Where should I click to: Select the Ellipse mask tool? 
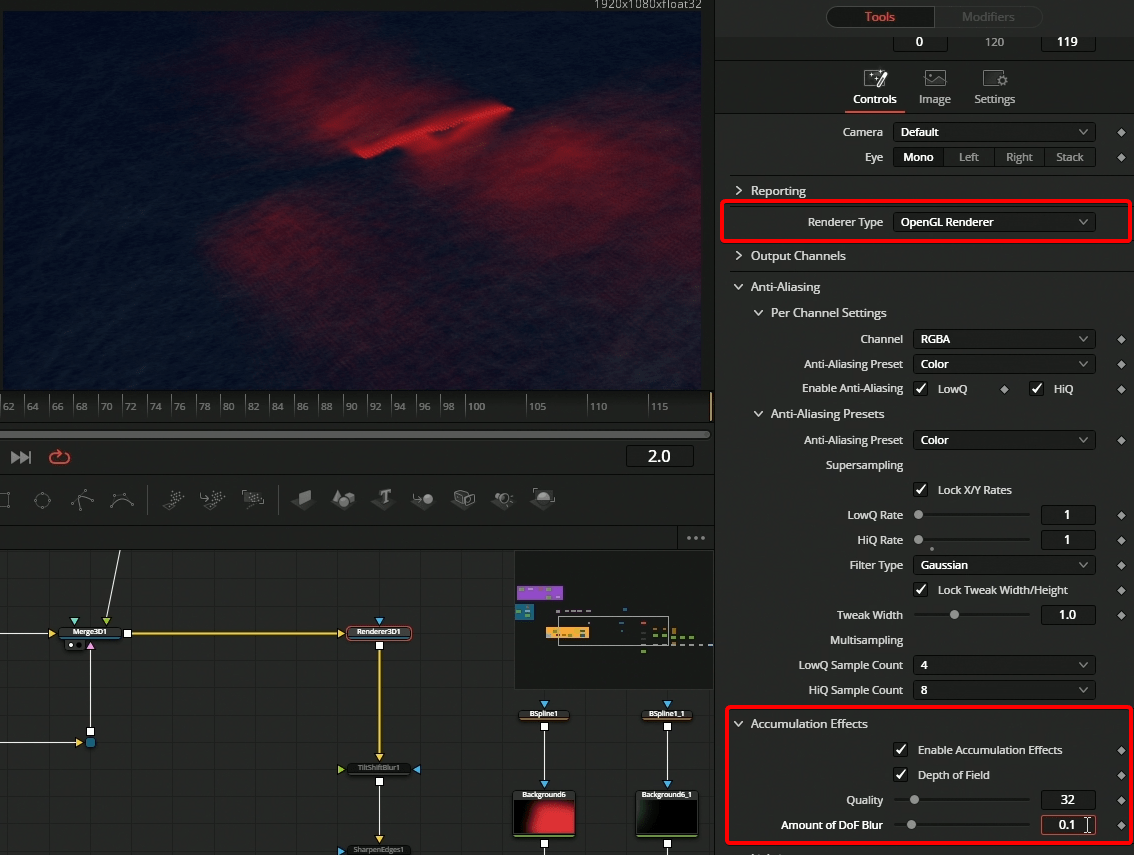(x=42, y=499)
